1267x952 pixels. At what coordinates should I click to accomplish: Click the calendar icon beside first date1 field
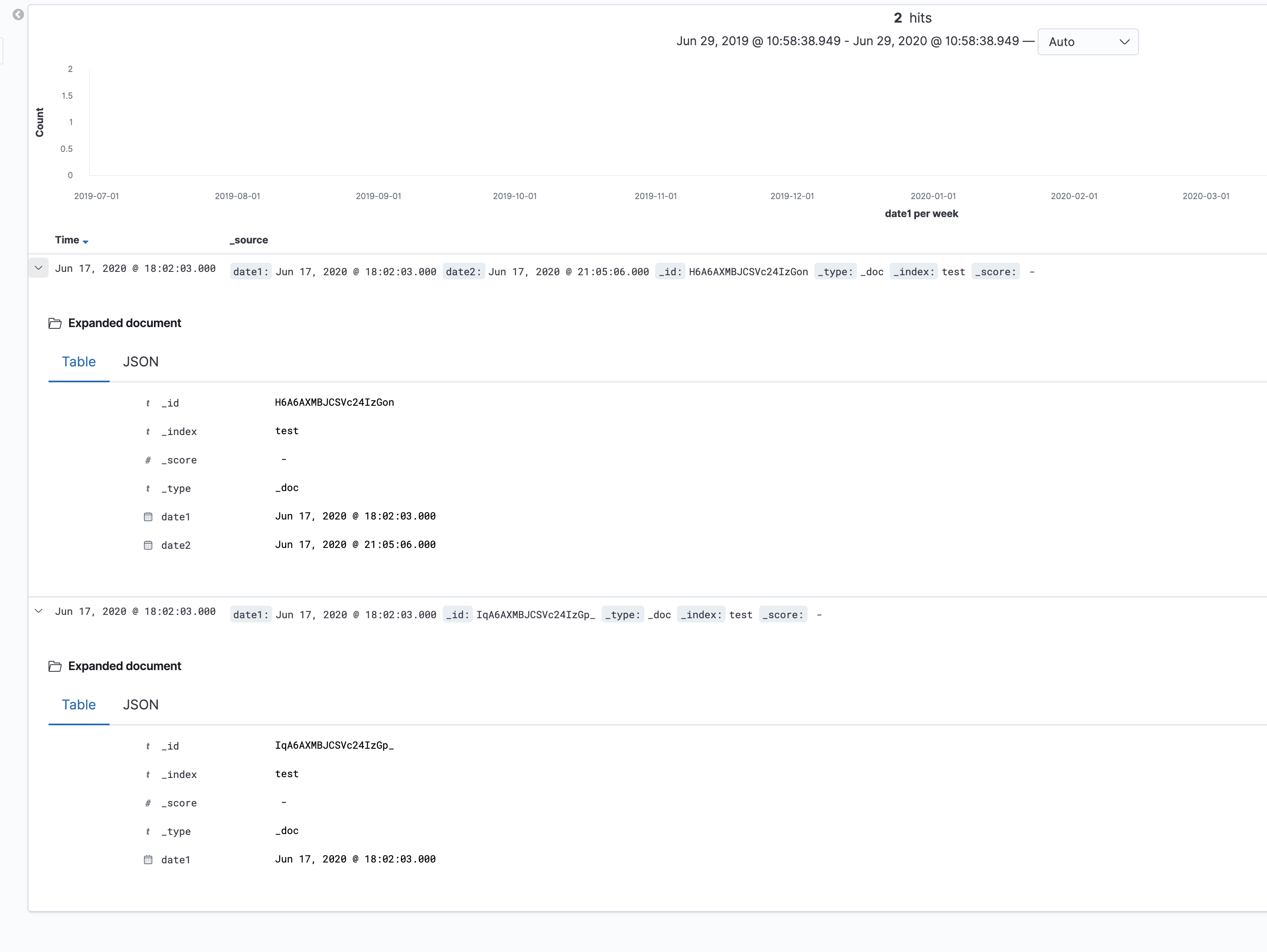tap(148, 517)
